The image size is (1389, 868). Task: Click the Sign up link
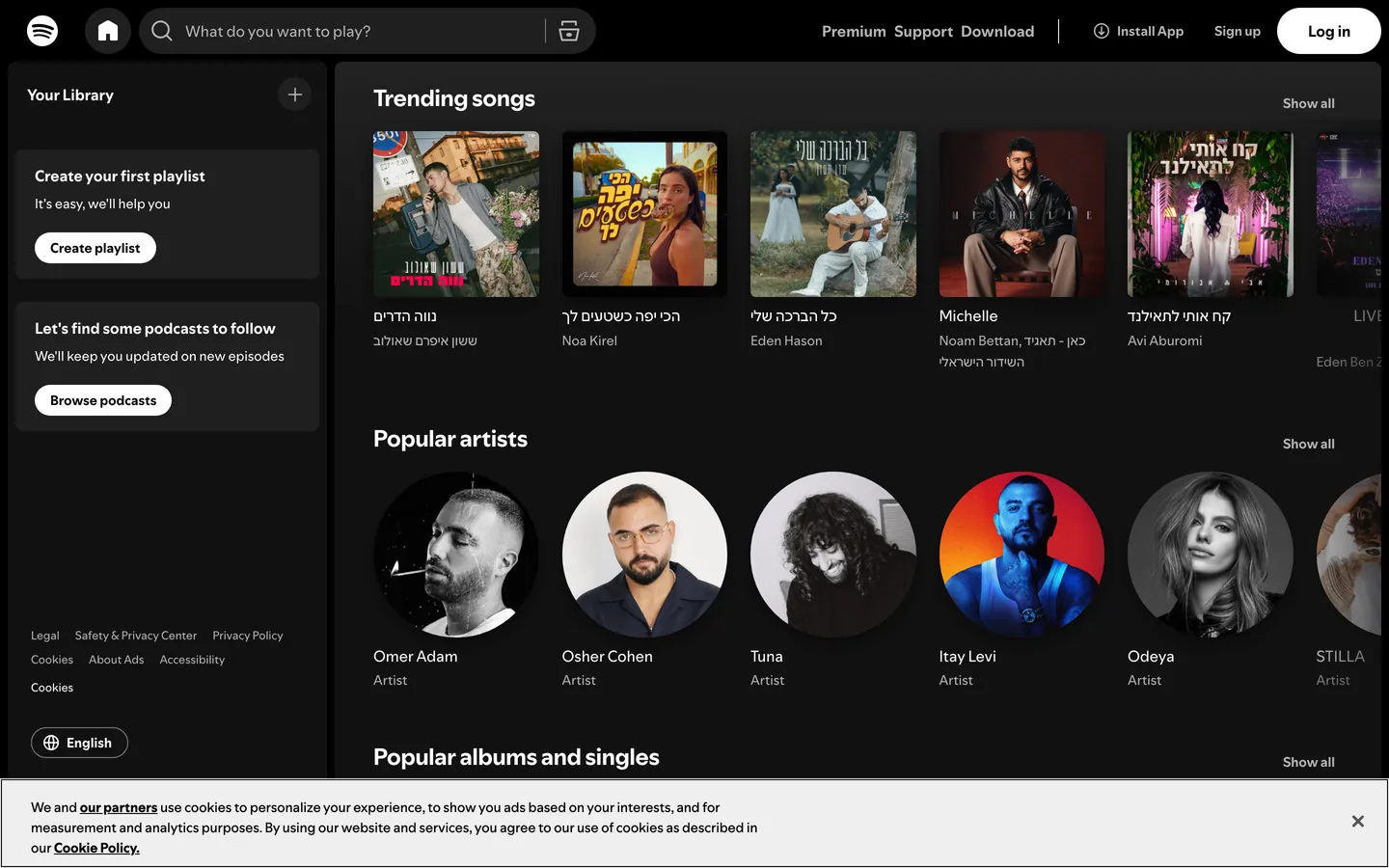point(1238,31)
